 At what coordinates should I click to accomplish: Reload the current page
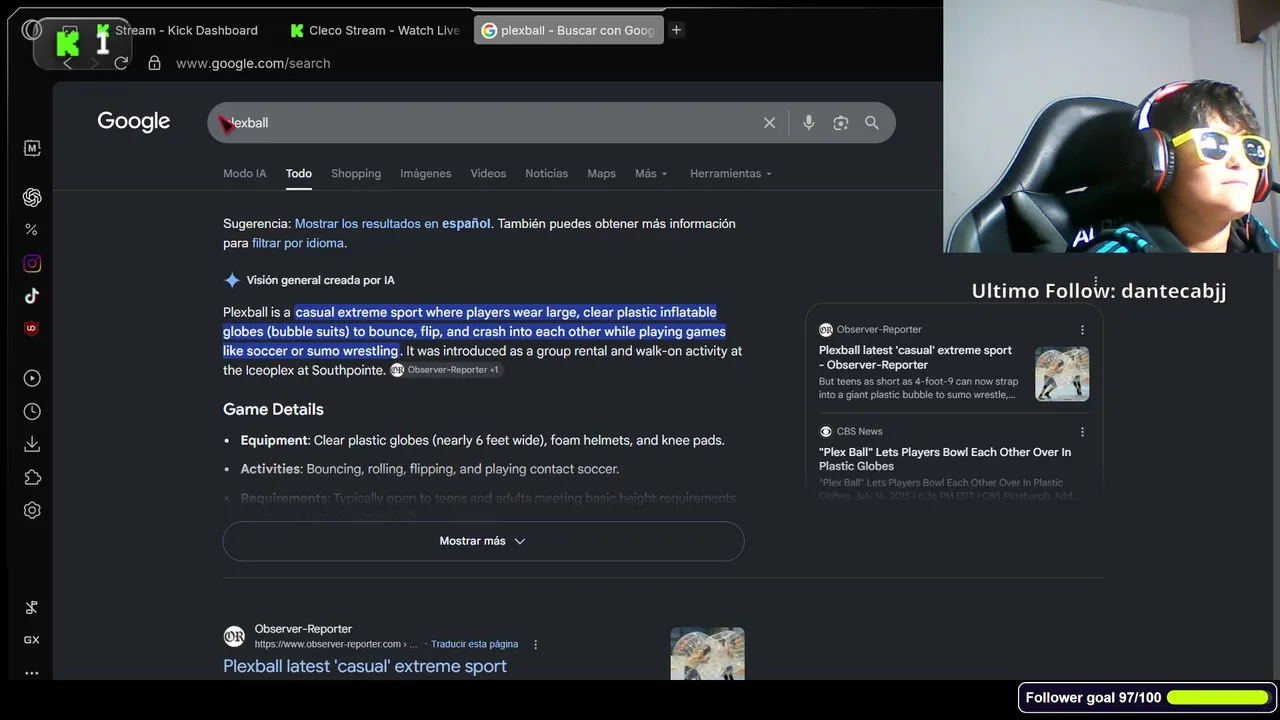(x=121, y=63)
